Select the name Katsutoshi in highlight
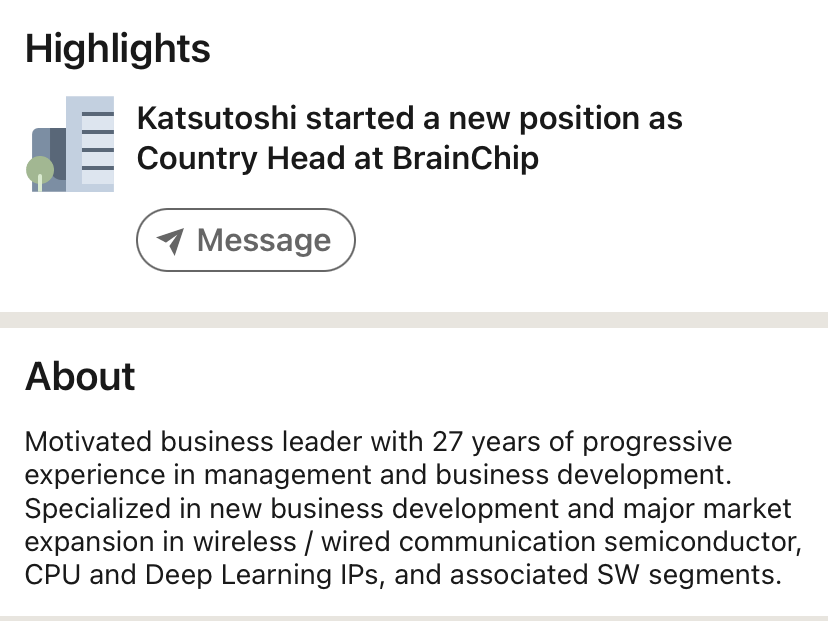The width and height of the screenshot is (828, 621). [216, 119]
